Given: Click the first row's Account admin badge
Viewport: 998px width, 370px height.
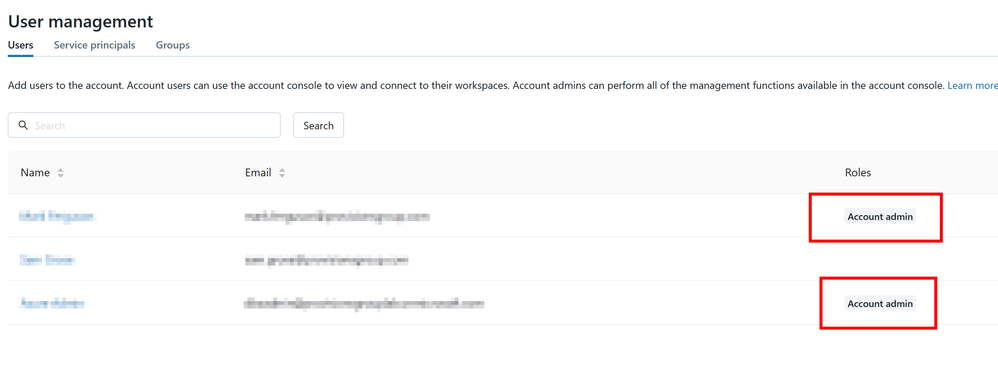Looking at the screenshot, I should (880, 217).
